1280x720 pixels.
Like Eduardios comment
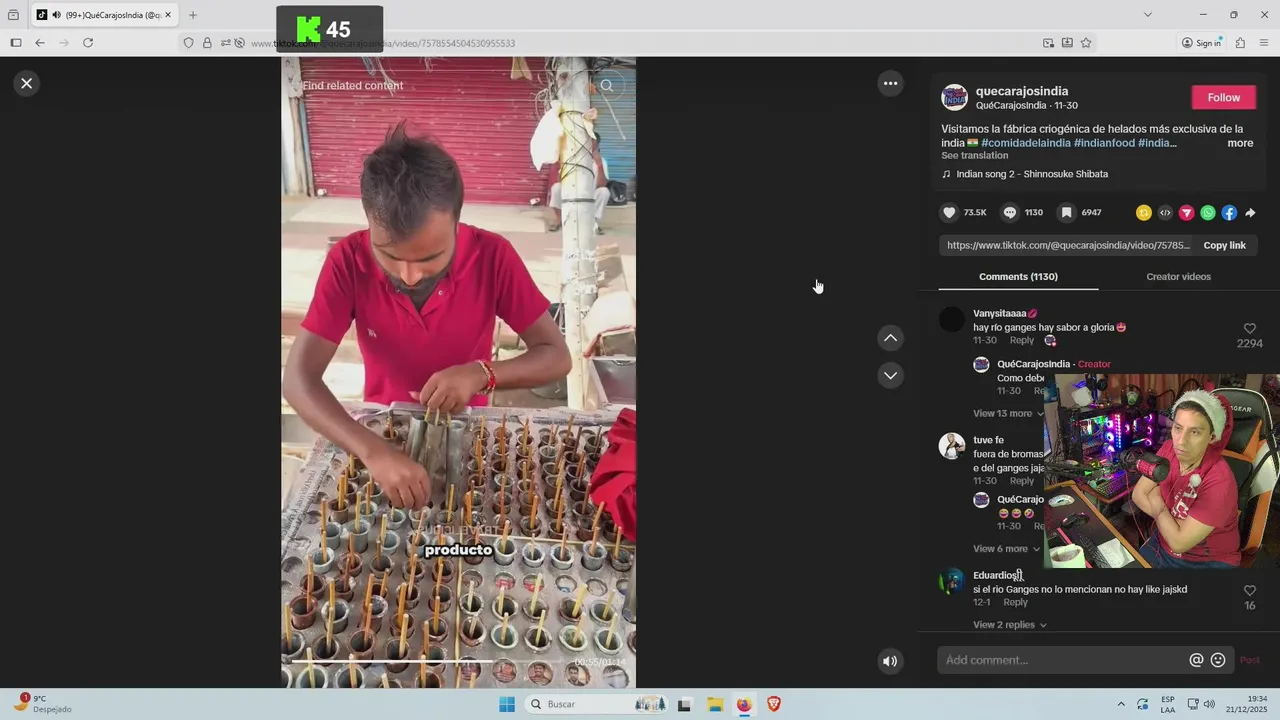pyautogui.click(x=1249, y=591)
